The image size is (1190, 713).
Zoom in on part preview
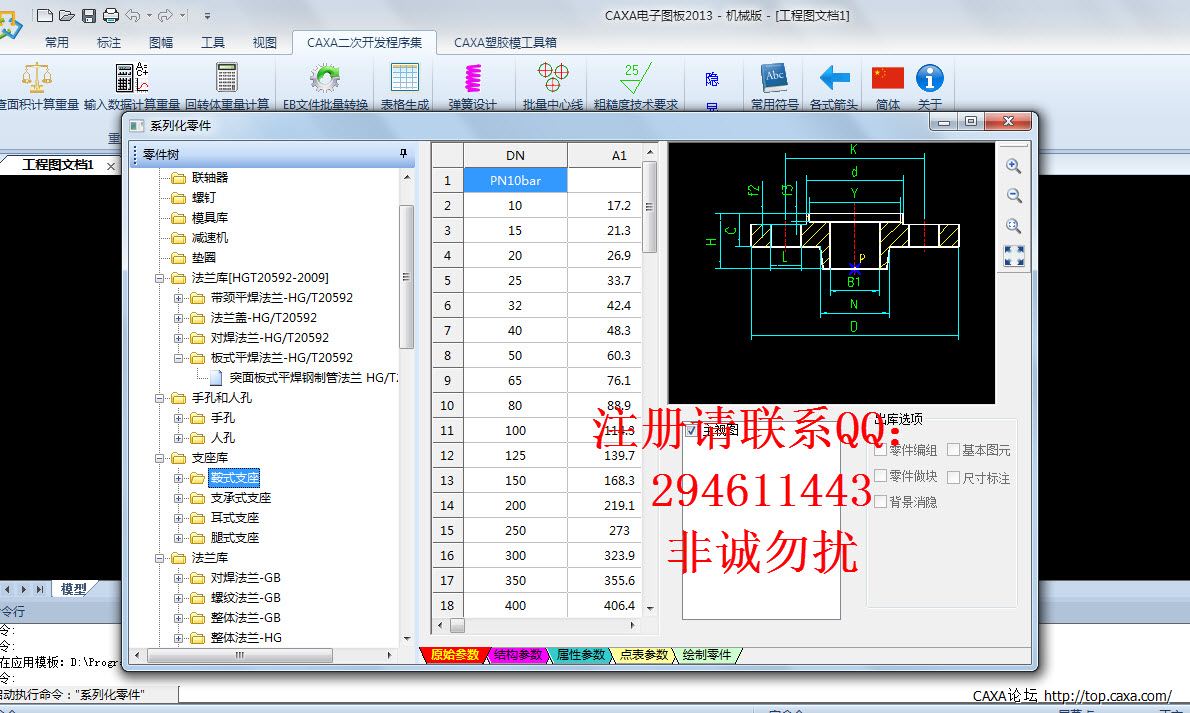(x=1013, y=166)
